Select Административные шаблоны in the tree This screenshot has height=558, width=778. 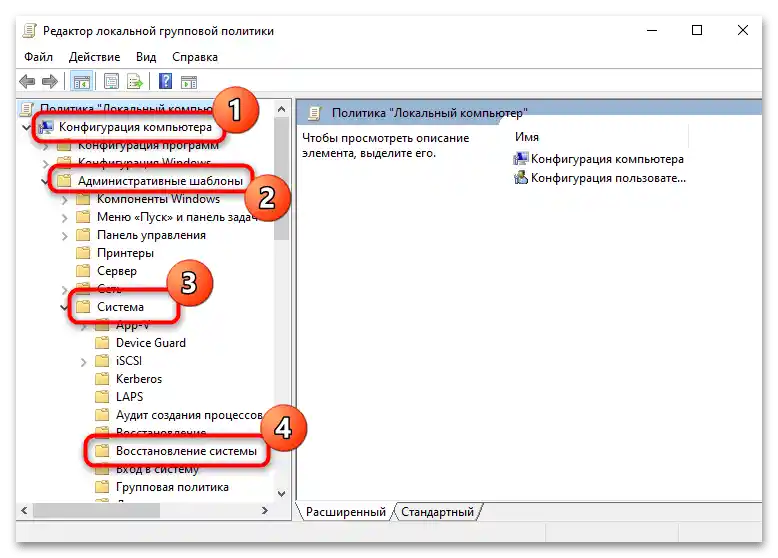pyautogui.click(x=160, y=181)
